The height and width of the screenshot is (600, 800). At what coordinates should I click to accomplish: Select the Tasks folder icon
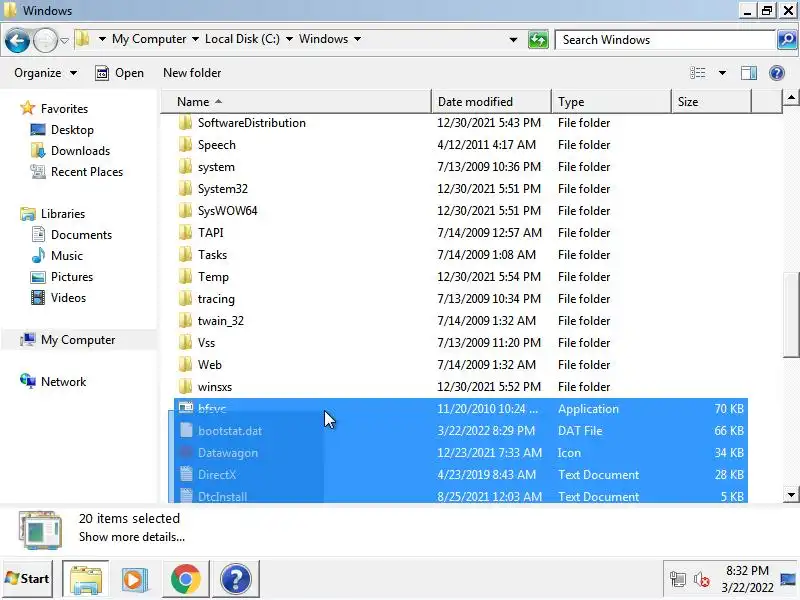point(185,255)
